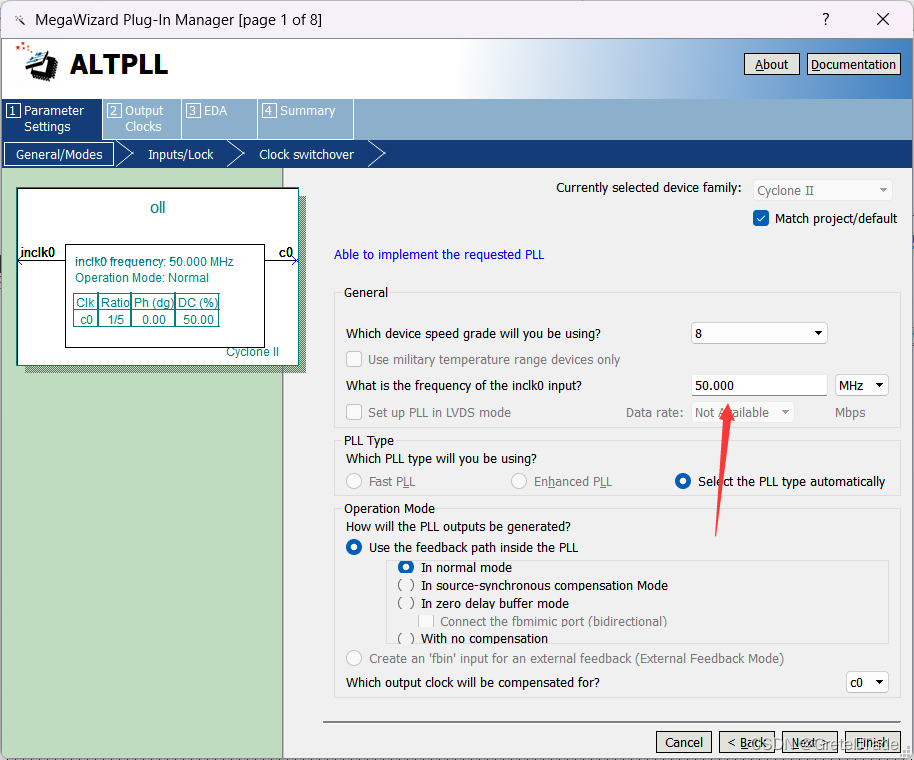Open the Documentation button

click(x=853, y=64)
